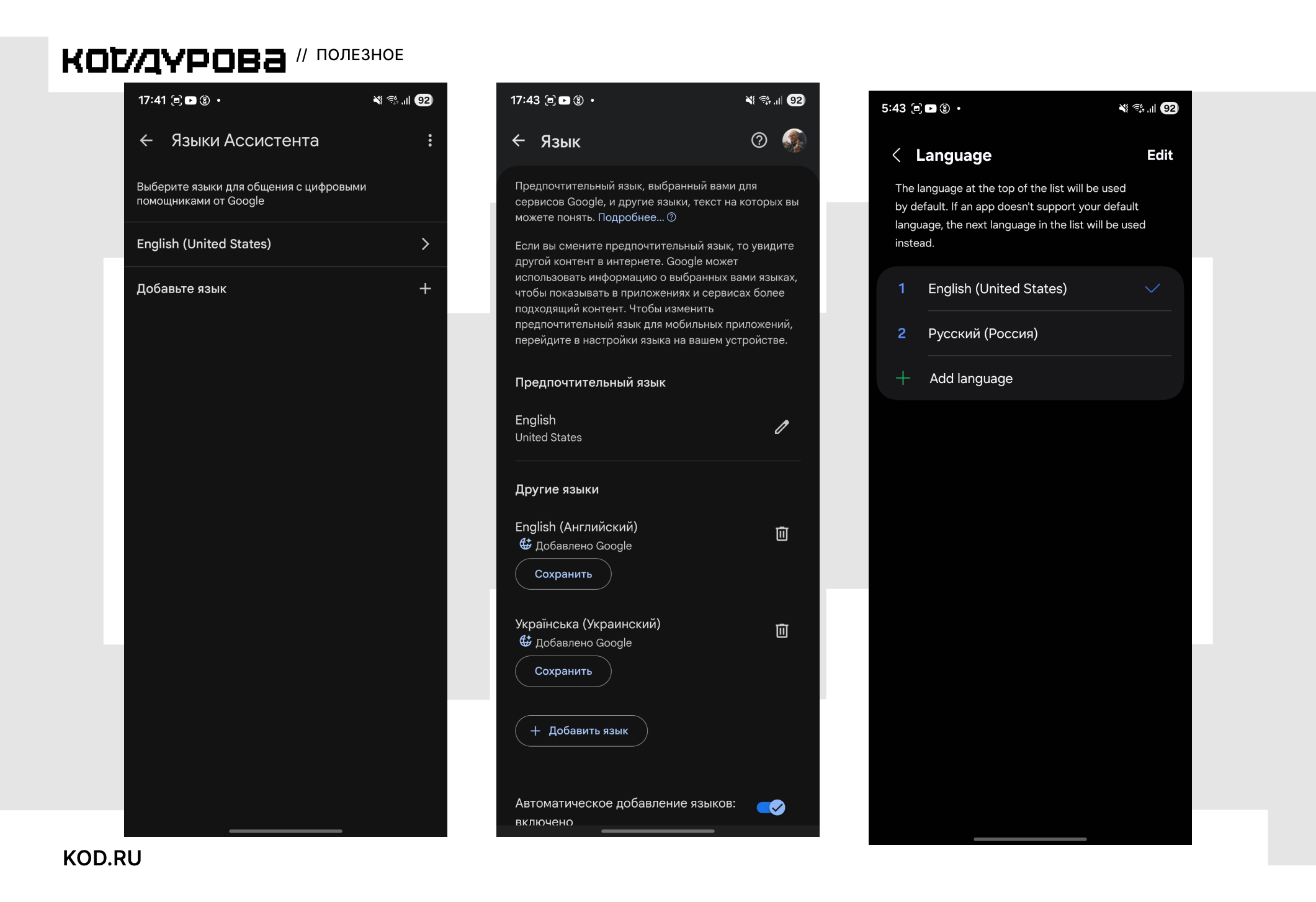The image size is (1316, 902).
Task: Open help icon on Язык screen
Action: point(759,140)
